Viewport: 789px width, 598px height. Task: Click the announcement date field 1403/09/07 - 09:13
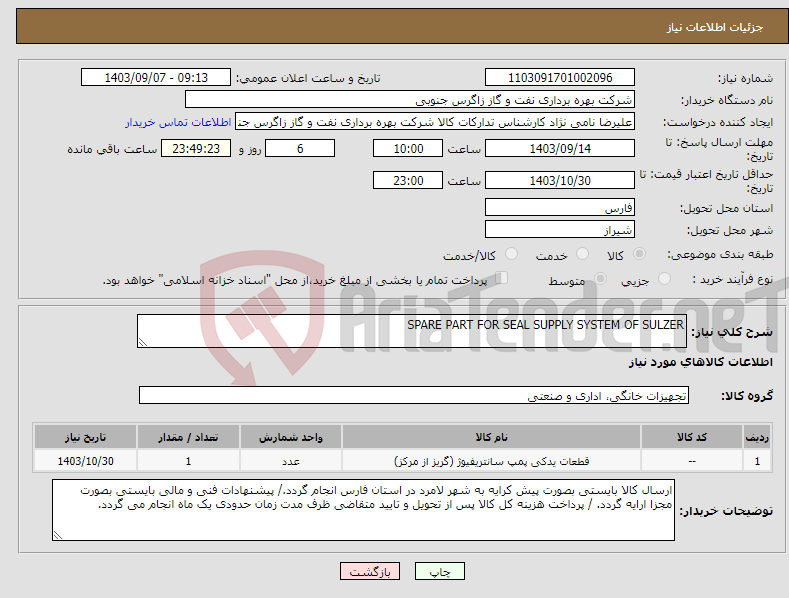pyautogui.click(x=155, y=78)
